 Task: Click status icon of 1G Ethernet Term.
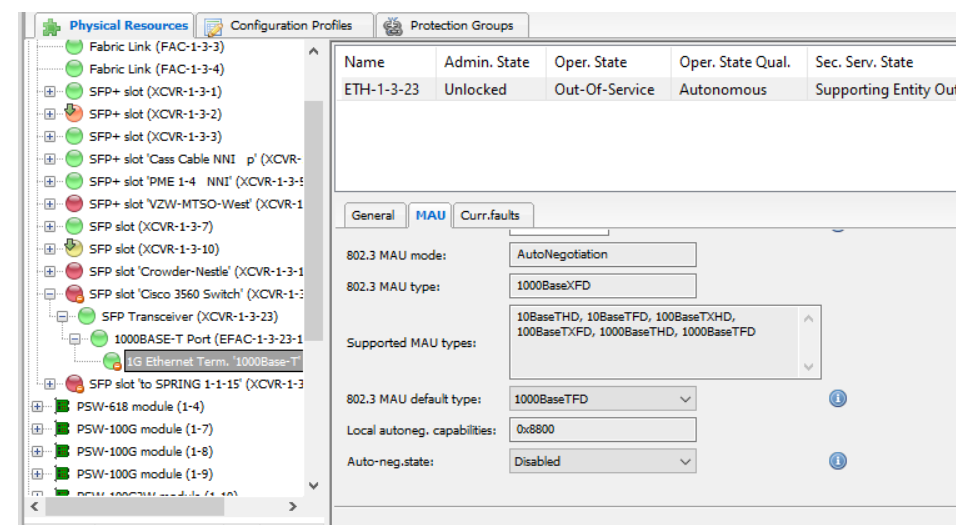tap(112, 361)
